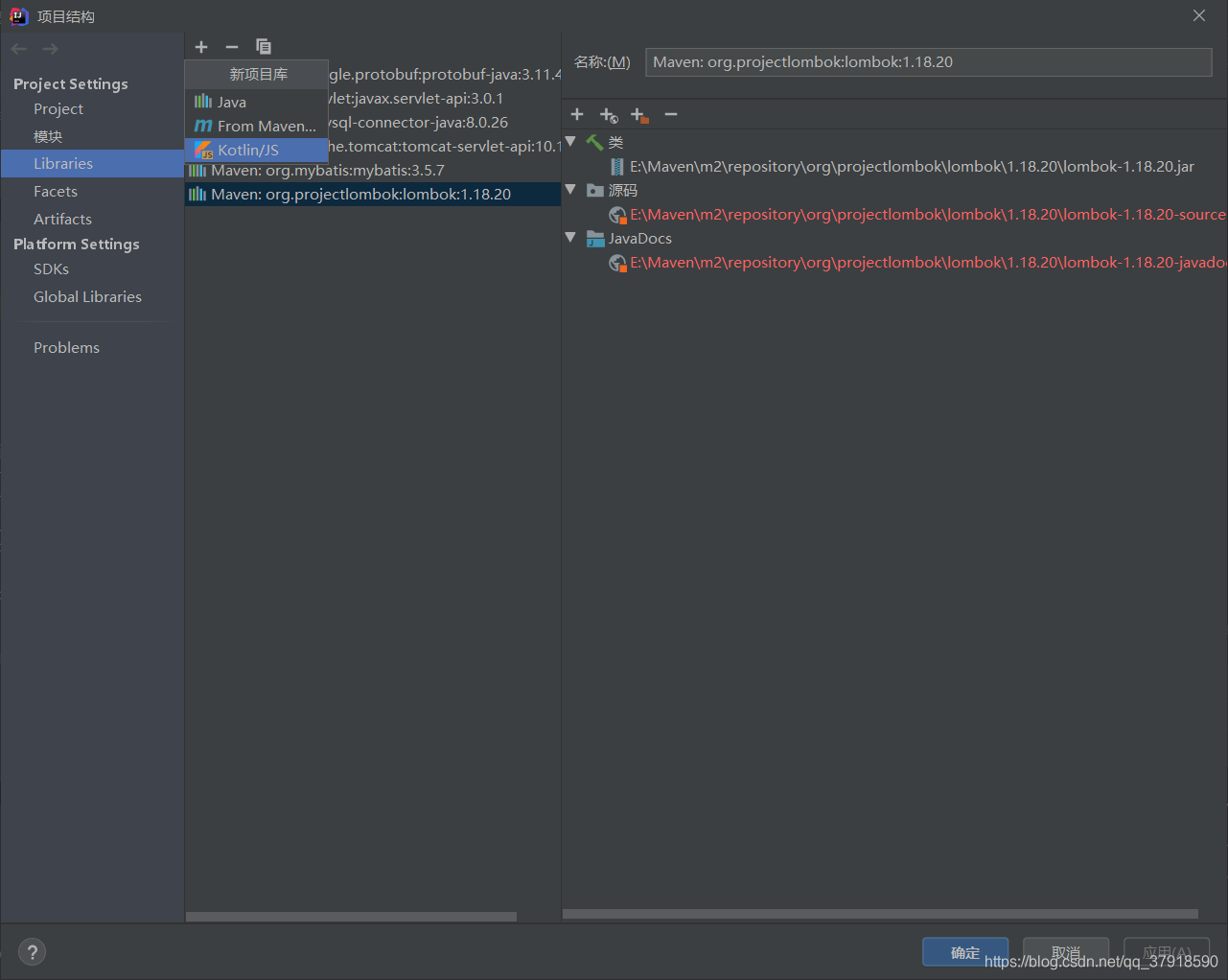Click the JavaDocs folder icon

coord(595,239)
